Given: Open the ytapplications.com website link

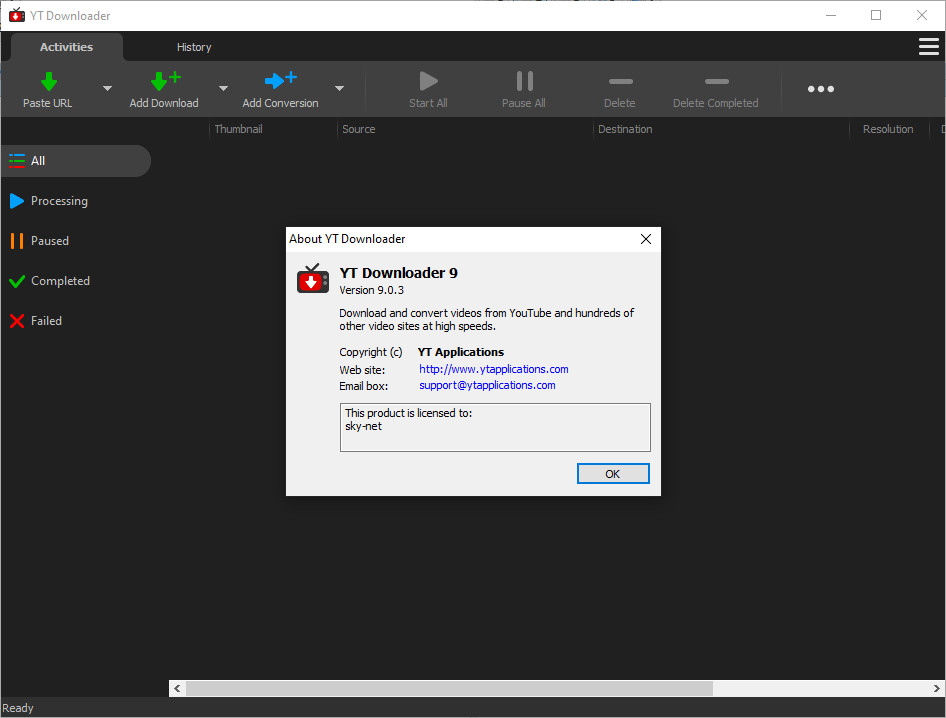Looking at the screenshot, I should click(494, 369).
